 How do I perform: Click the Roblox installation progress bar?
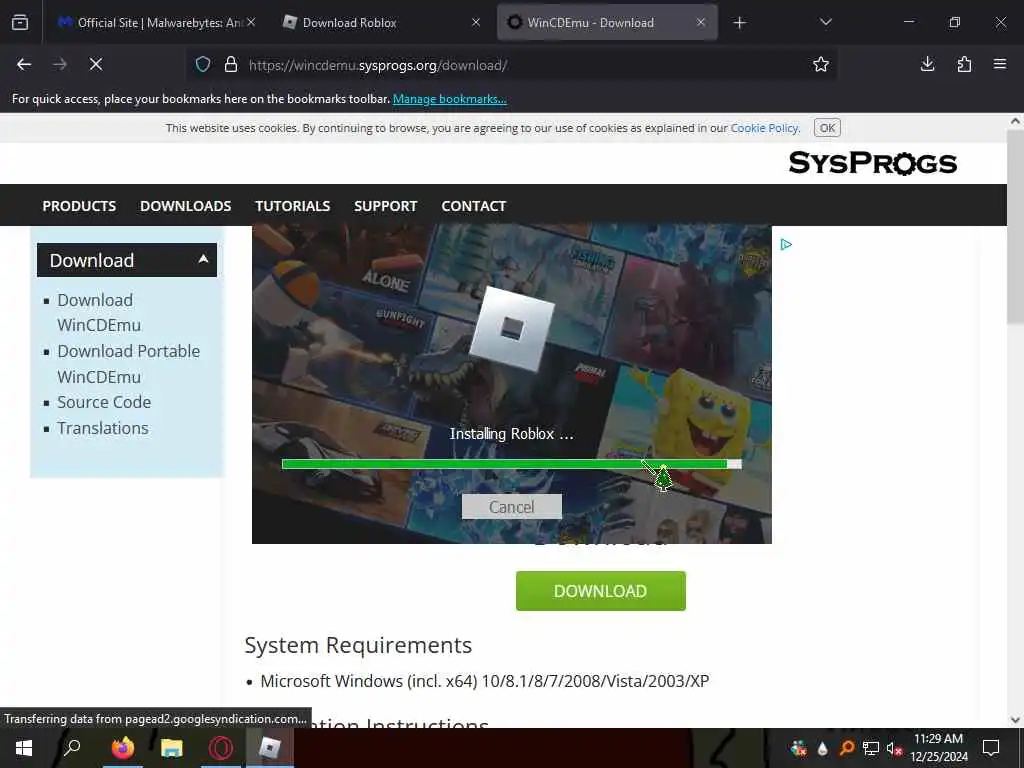511,464
